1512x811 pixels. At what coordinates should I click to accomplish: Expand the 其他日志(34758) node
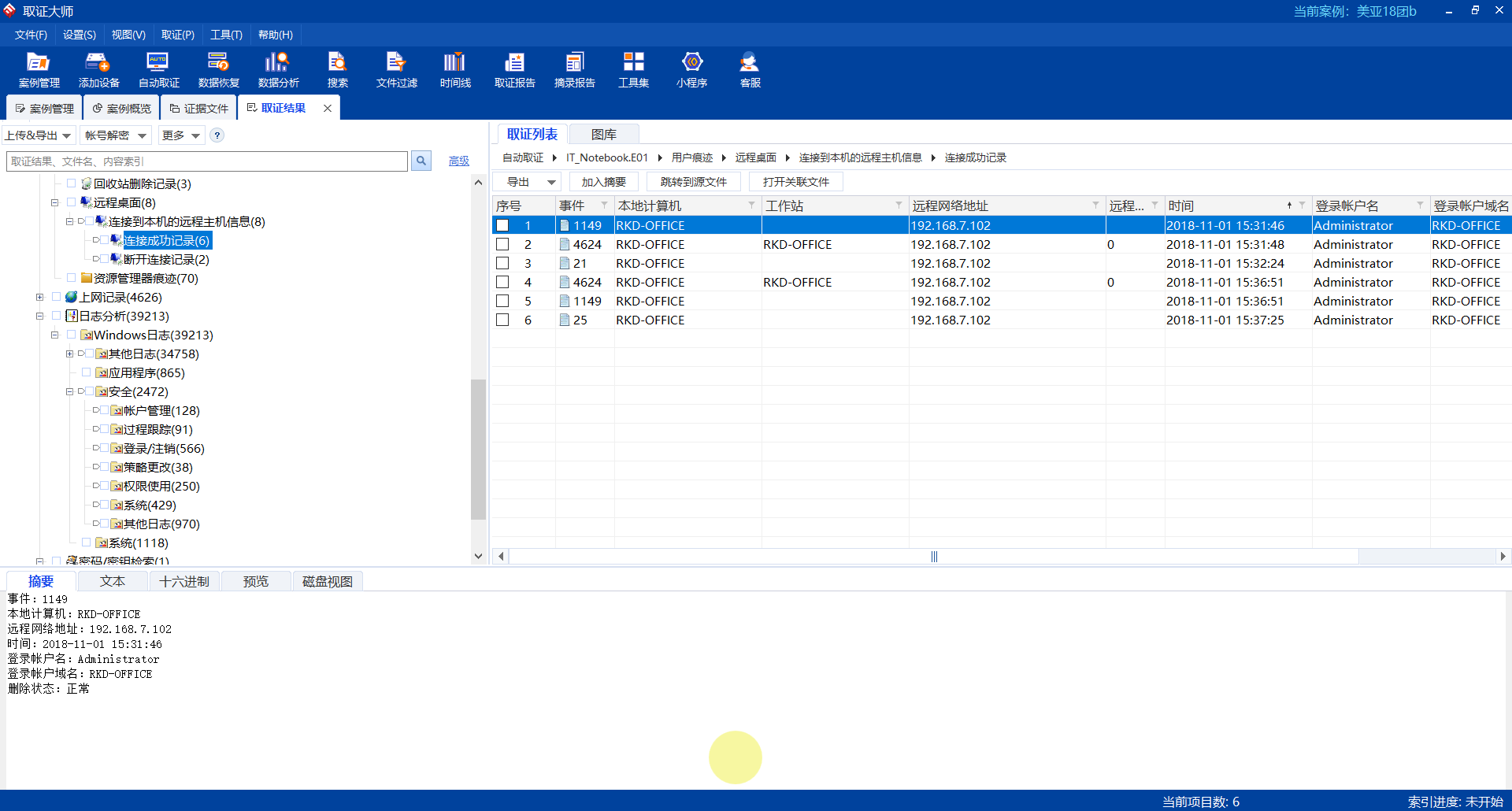69,354
